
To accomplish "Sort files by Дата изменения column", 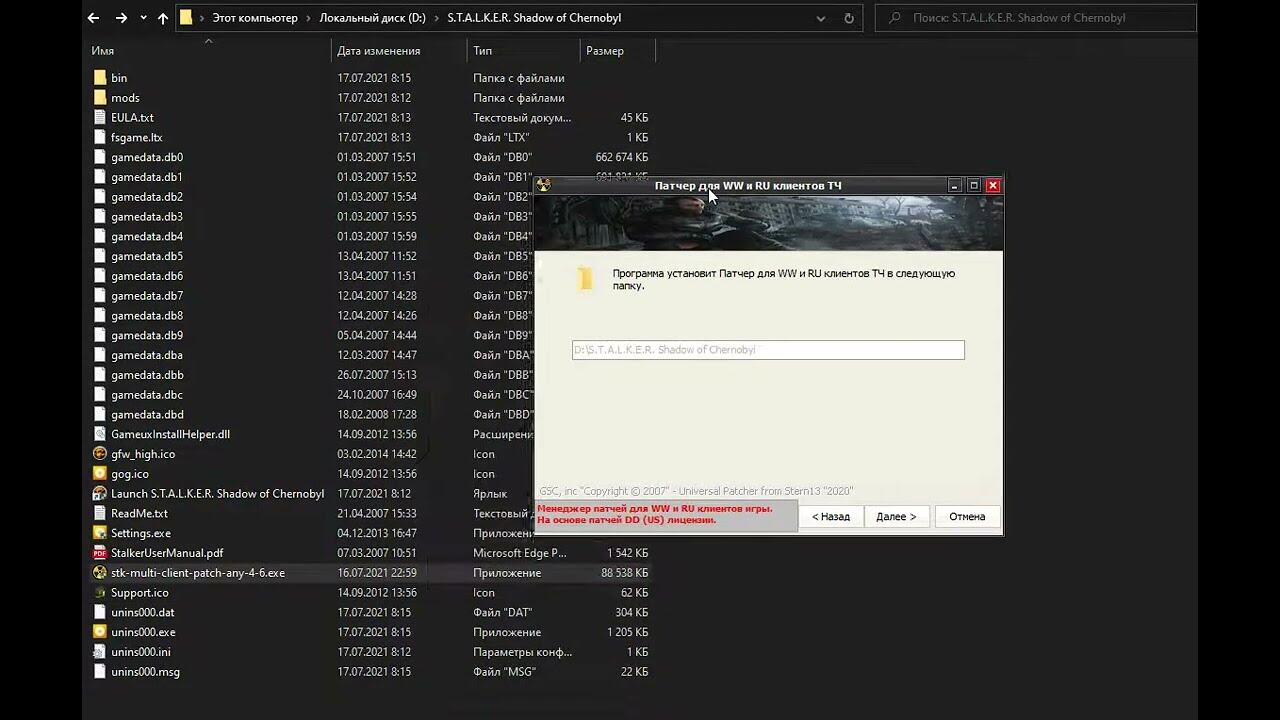I will click(x=378, y=51).
